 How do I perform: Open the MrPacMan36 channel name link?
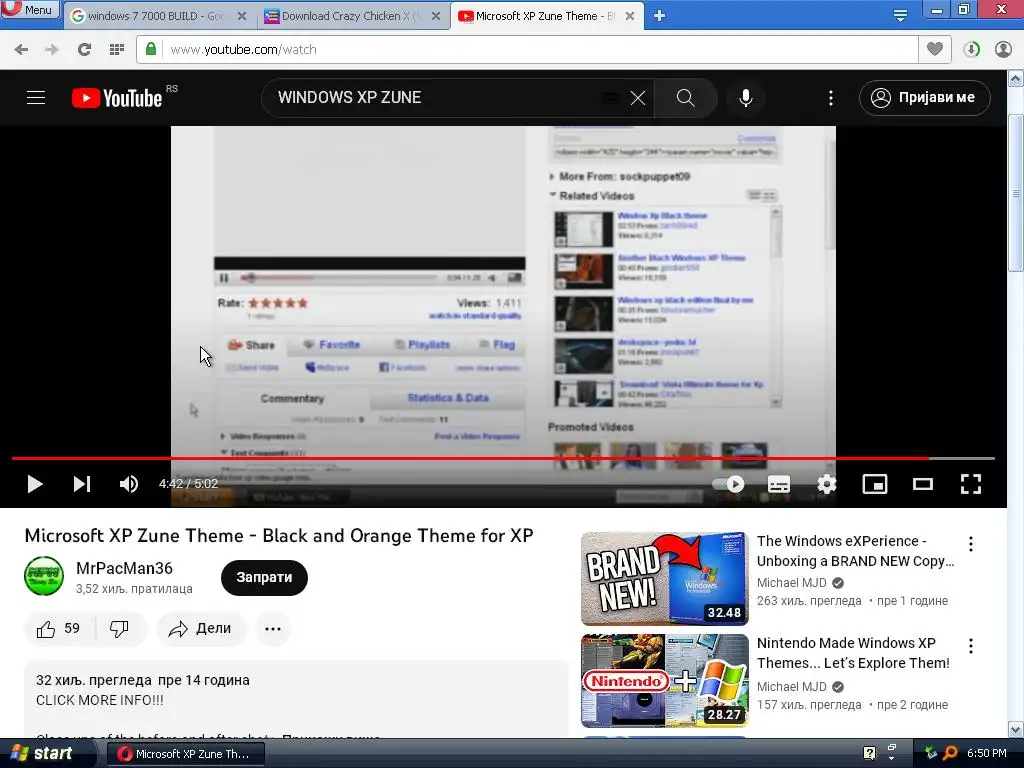(124, 568)
